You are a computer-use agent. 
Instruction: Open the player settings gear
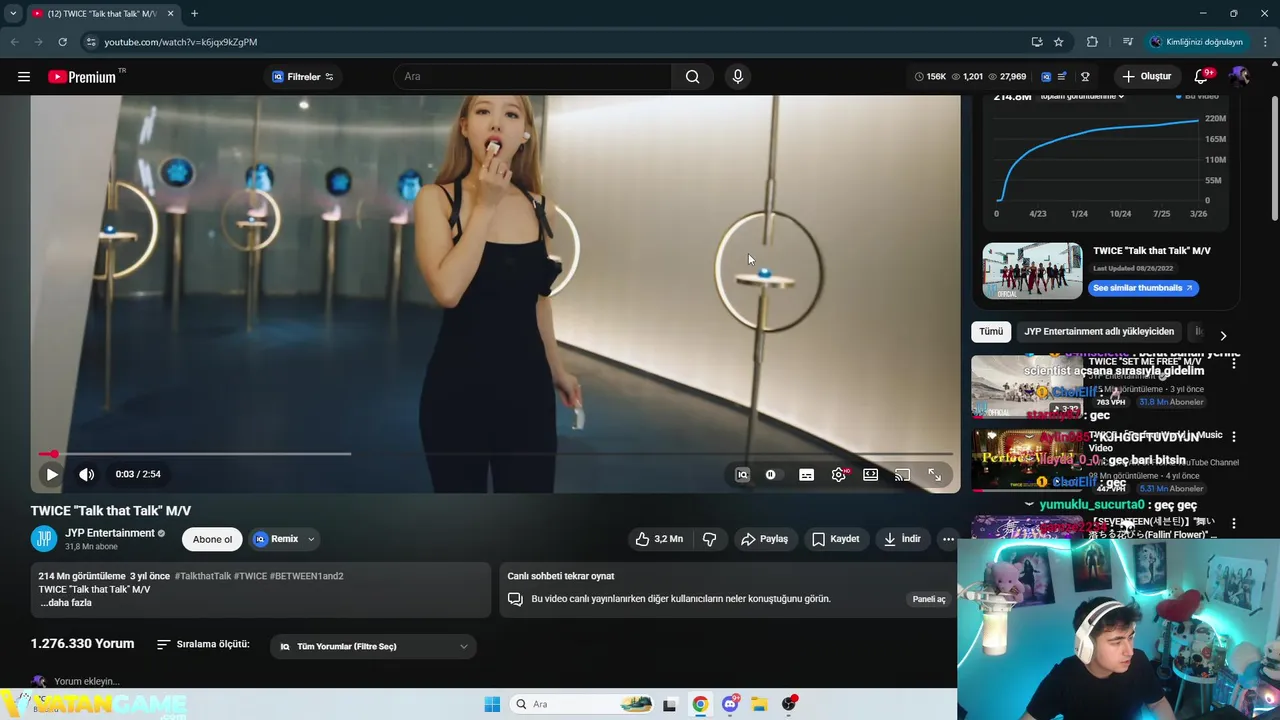click(839, 475)
